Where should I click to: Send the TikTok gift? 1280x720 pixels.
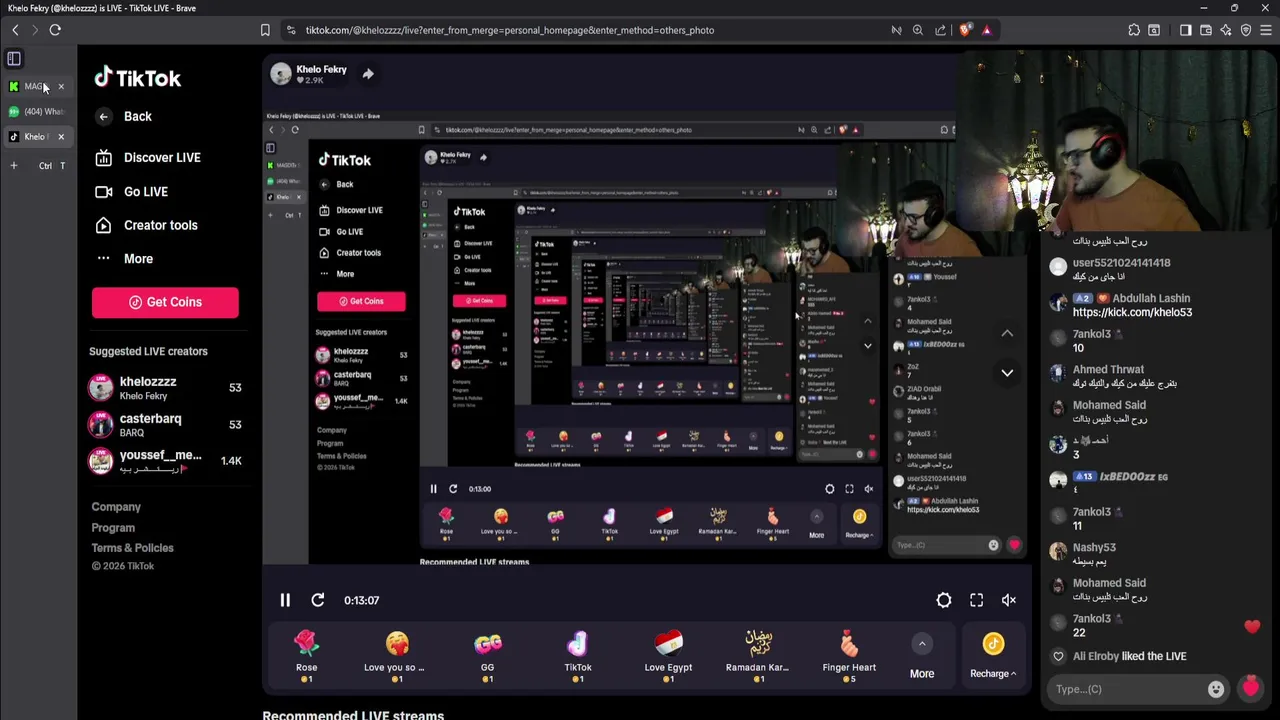pyautogui.click(x=578, y=657)
